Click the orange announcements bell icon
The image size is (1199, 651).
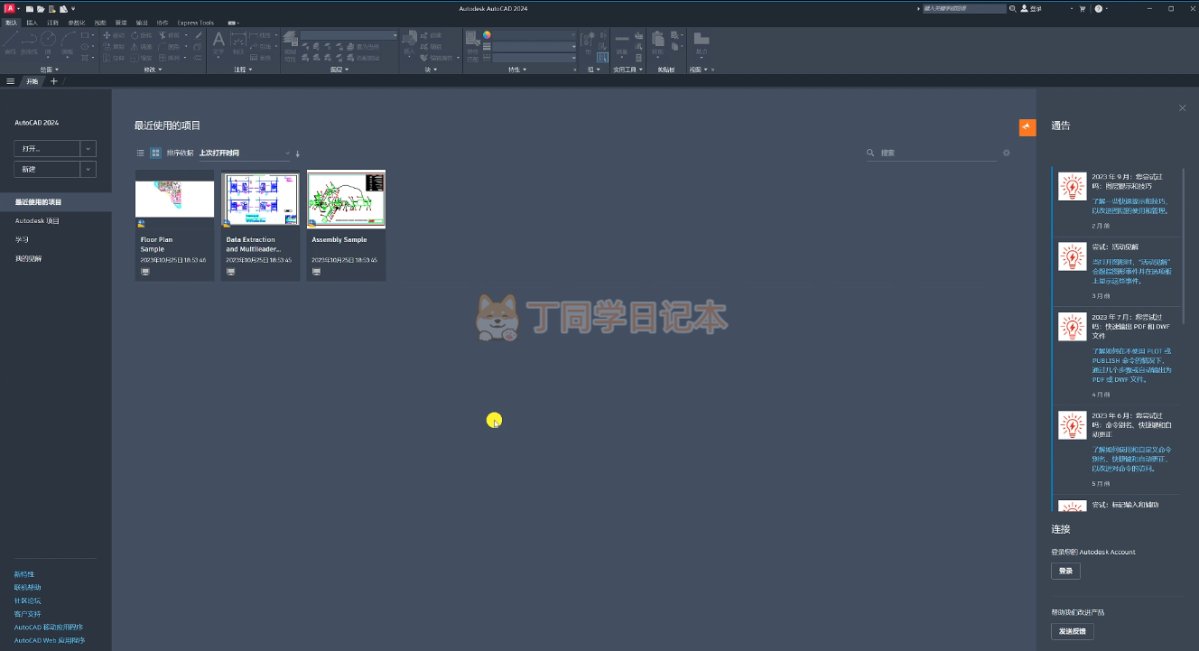1027,127
